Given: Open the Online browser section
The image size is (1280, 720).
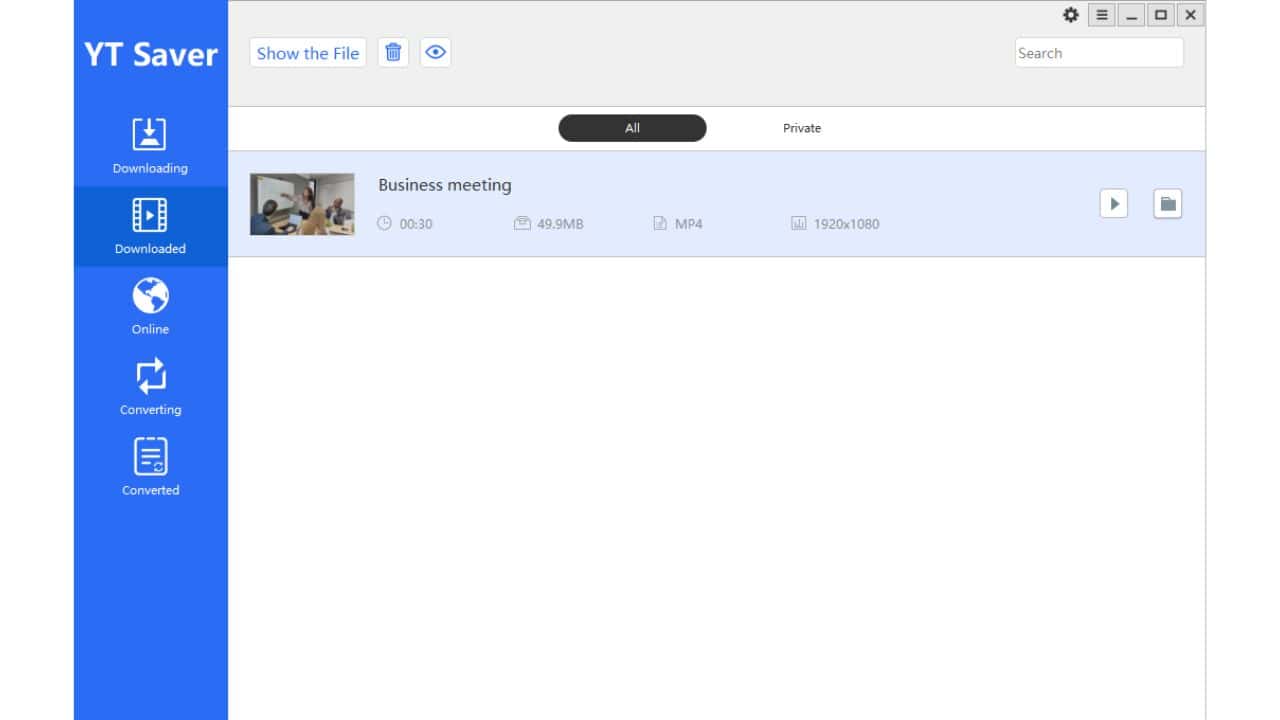Looking at the screenshot, I should [149, 306].
